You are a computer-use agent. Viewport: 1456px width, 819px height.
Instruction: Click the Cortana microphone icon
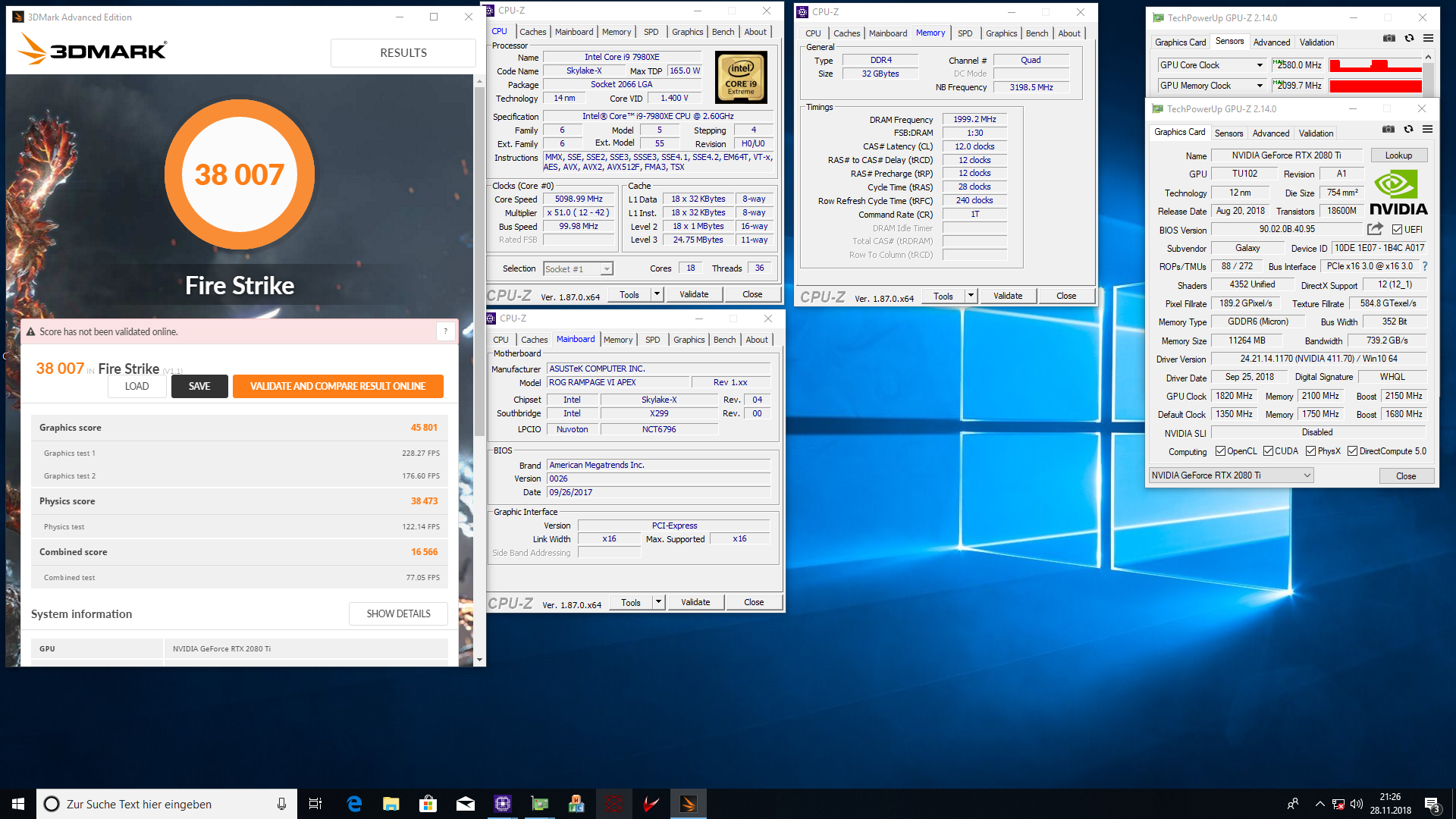pyautogui.click(x=281, y=804)
